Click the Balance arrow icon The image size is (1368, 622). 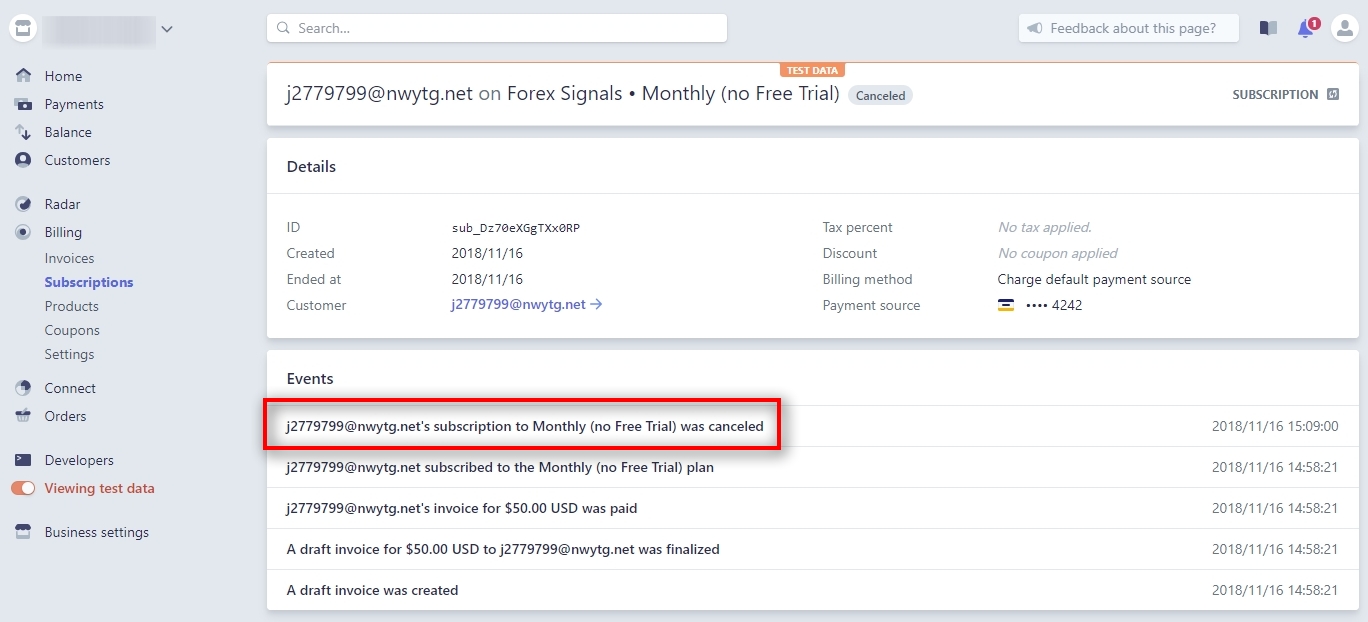tap(23, 132)
